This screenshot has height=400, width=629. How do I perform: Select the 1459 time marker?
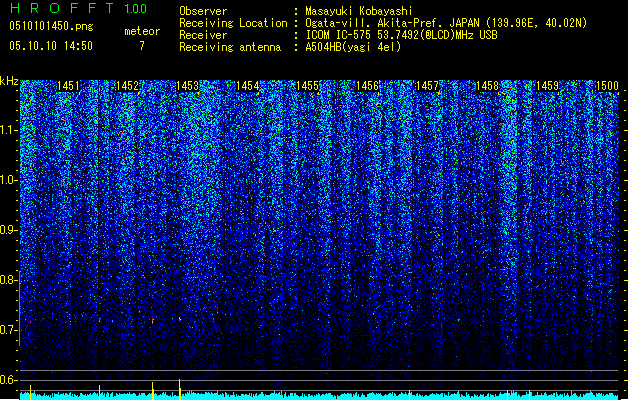pos(548,86)
